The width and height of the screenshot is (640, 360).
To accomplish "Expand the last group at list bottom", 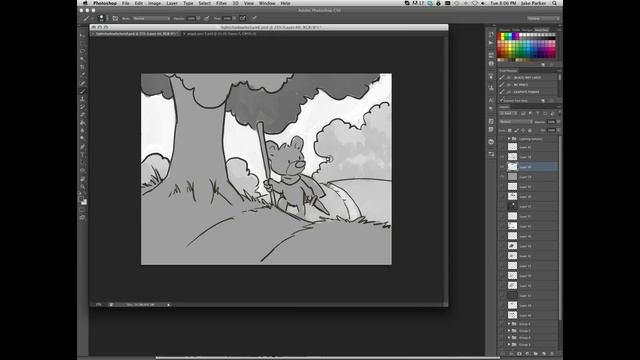I will (x=509, y=344).
